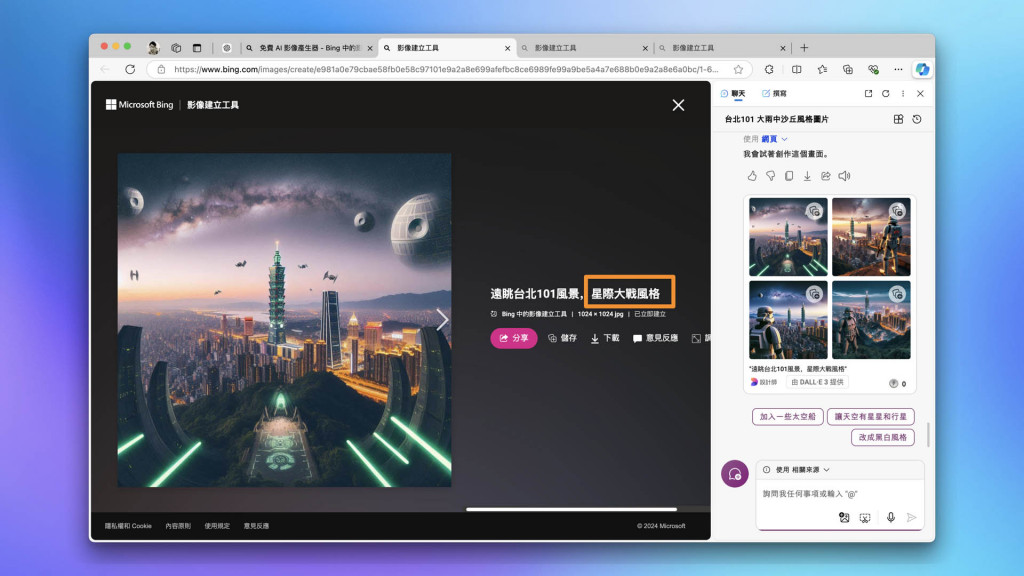1024x576 pixels.
Task: Click the horizontal scrollbar under image
Action: coord(571,509)
